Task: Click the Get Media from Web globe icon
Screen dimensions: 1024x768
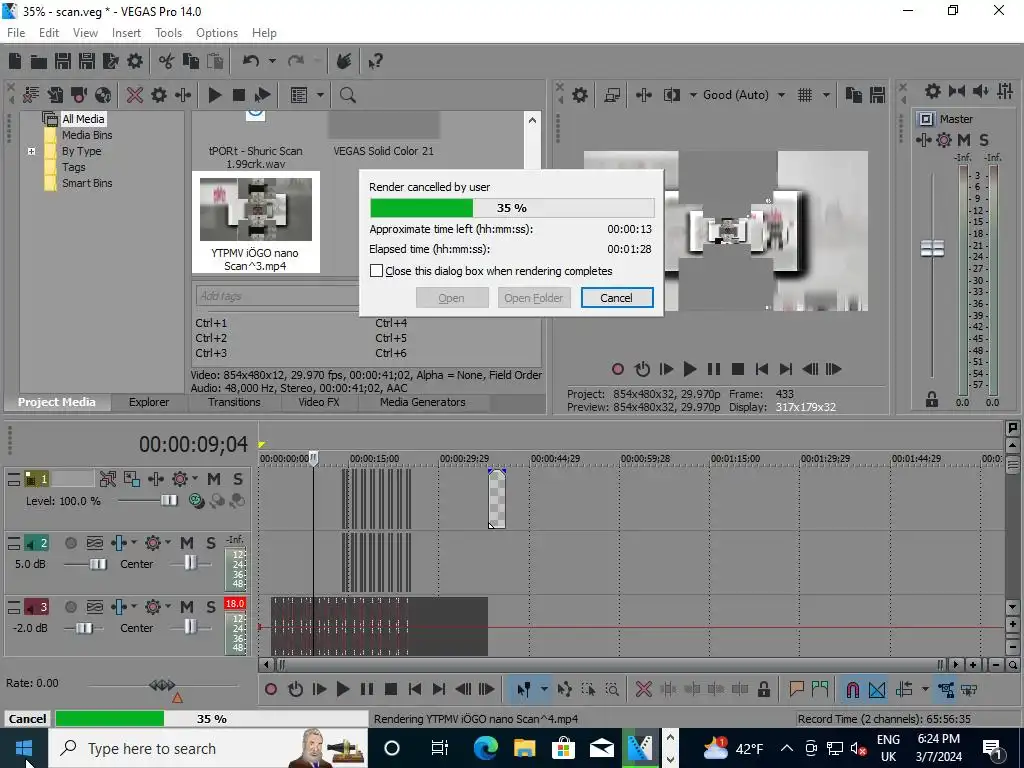Action: click(103, 95)
